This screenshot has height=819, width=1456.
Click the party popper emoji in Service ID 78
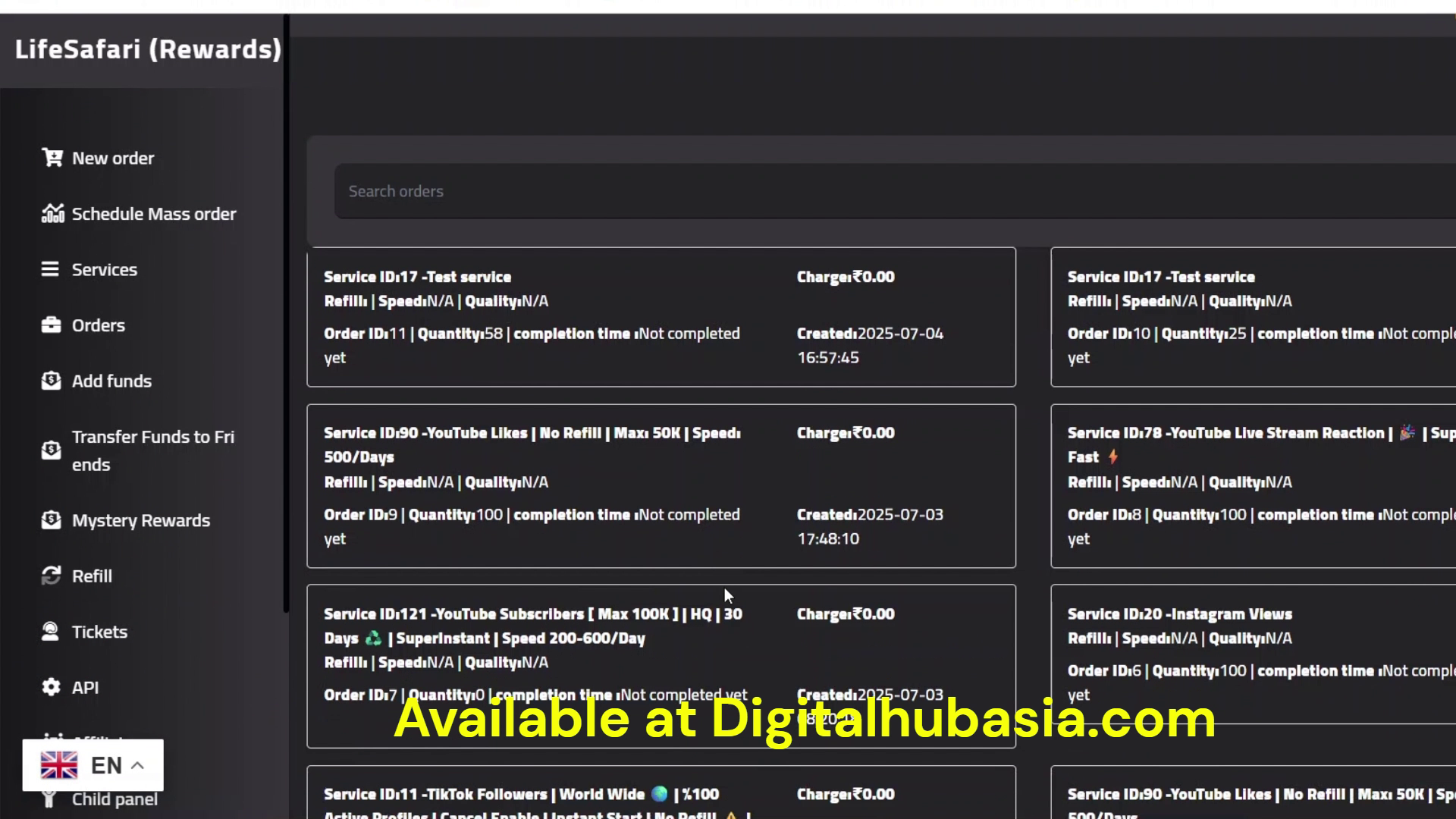point(1407,433)
